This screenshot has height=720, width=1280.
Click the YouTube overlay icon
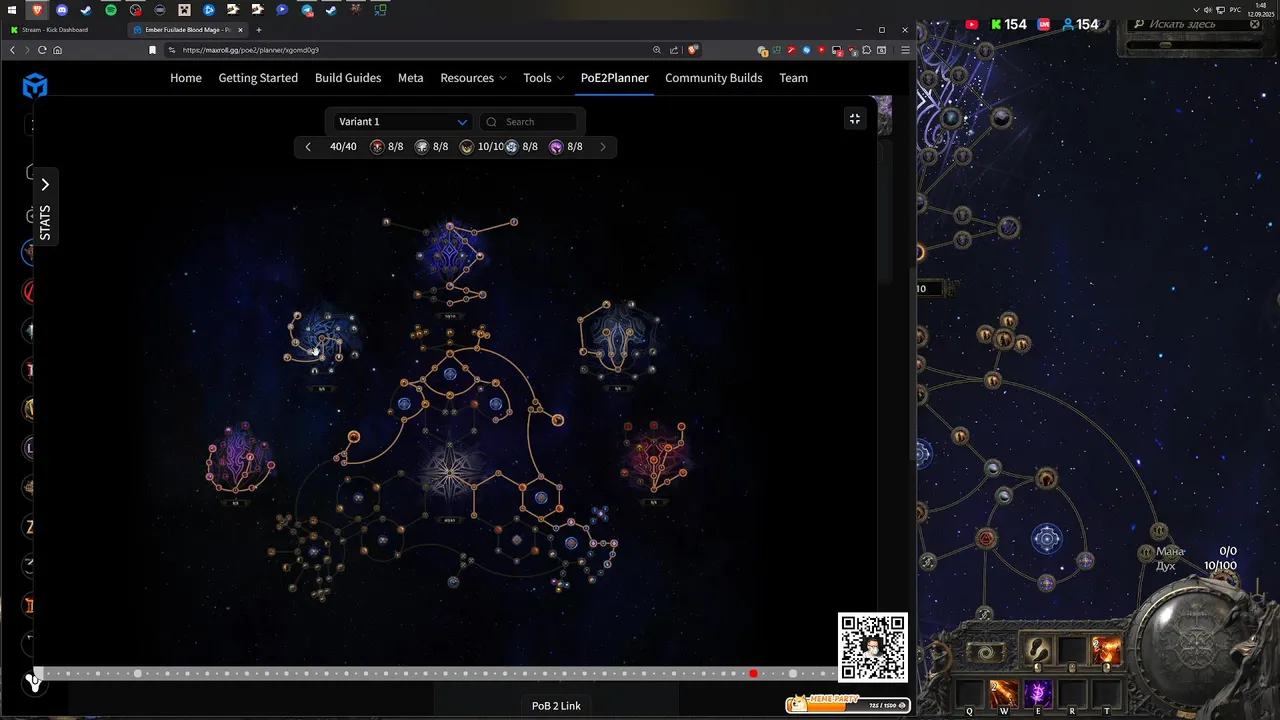click(972, 24)
